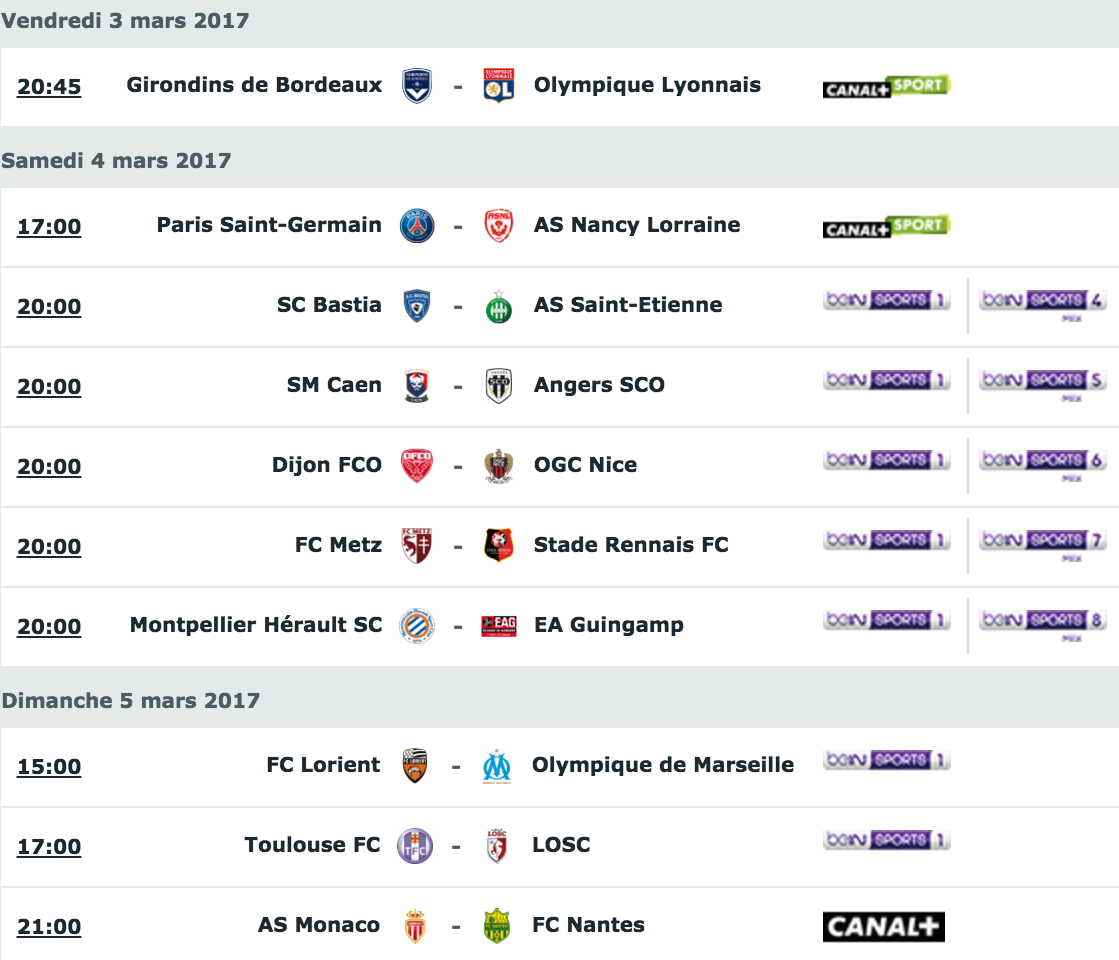This screenshot has height=960, width=1119.
Task: Click the Canal+ Sport logo for PSG match
Action: [x=886, y=226]
